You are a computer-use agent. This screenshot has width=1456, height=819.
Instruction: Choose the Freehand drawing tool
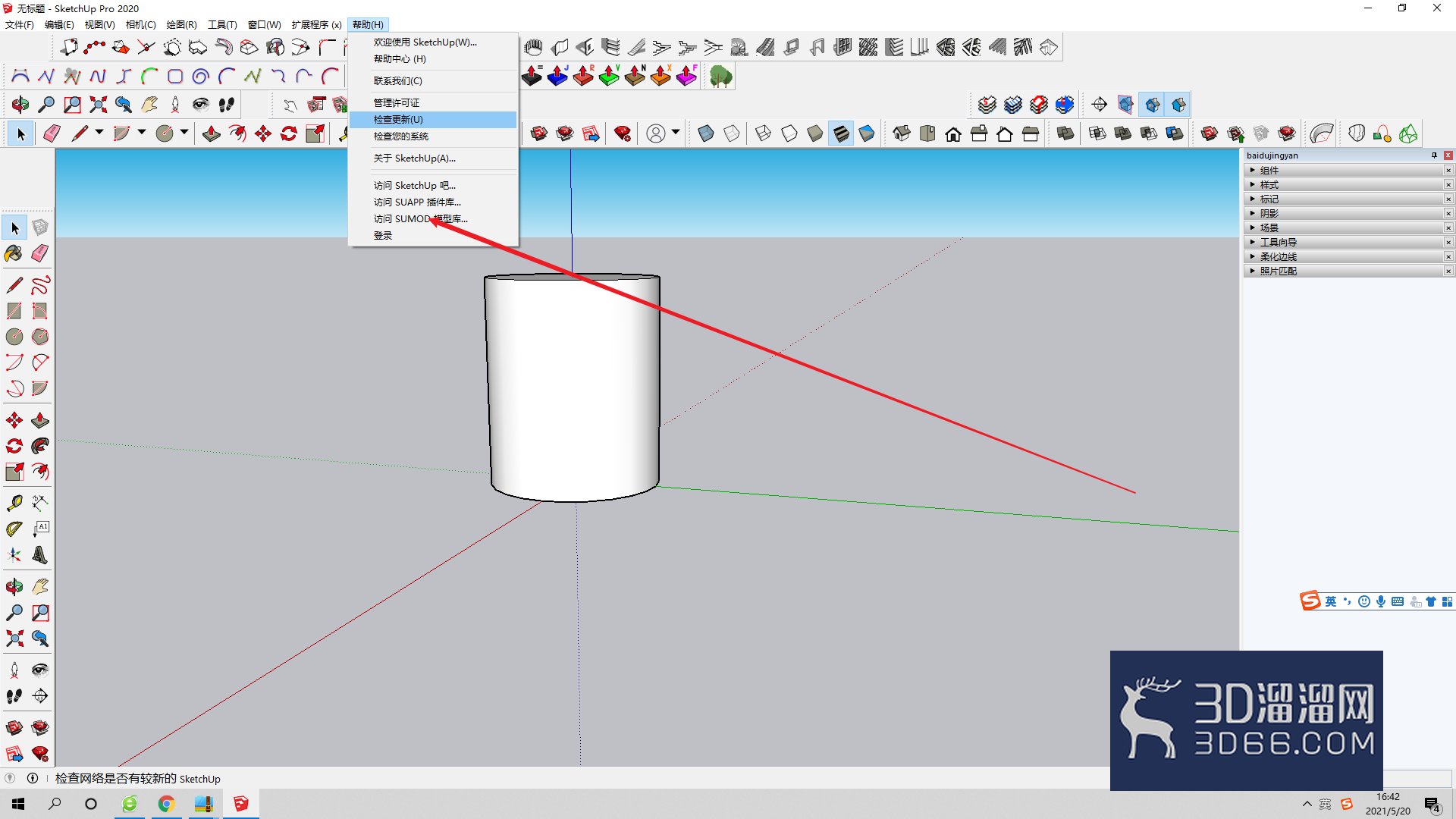click(40, 285)
